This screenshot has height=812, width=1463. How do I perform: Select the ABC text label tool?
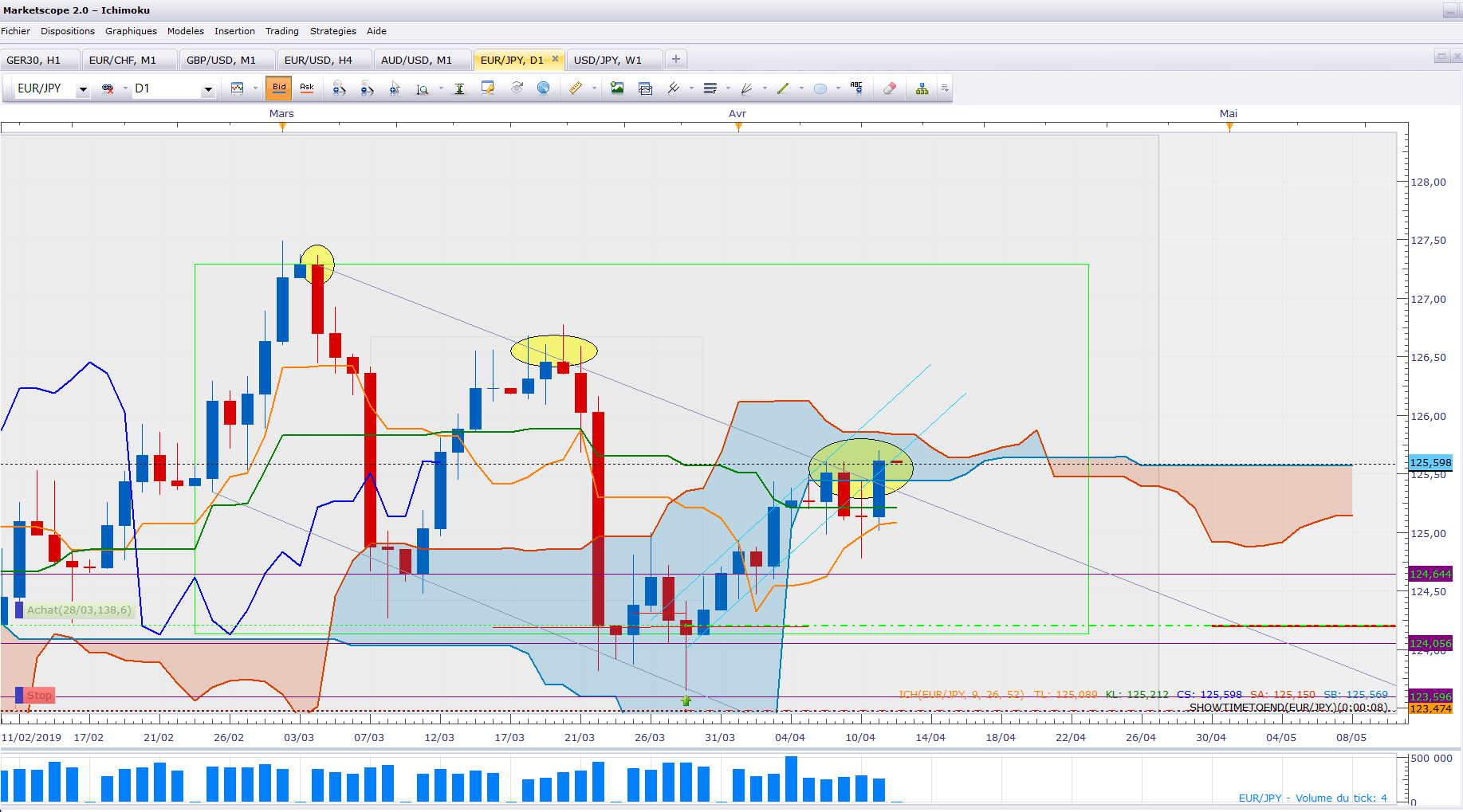[x=856, y=88]
